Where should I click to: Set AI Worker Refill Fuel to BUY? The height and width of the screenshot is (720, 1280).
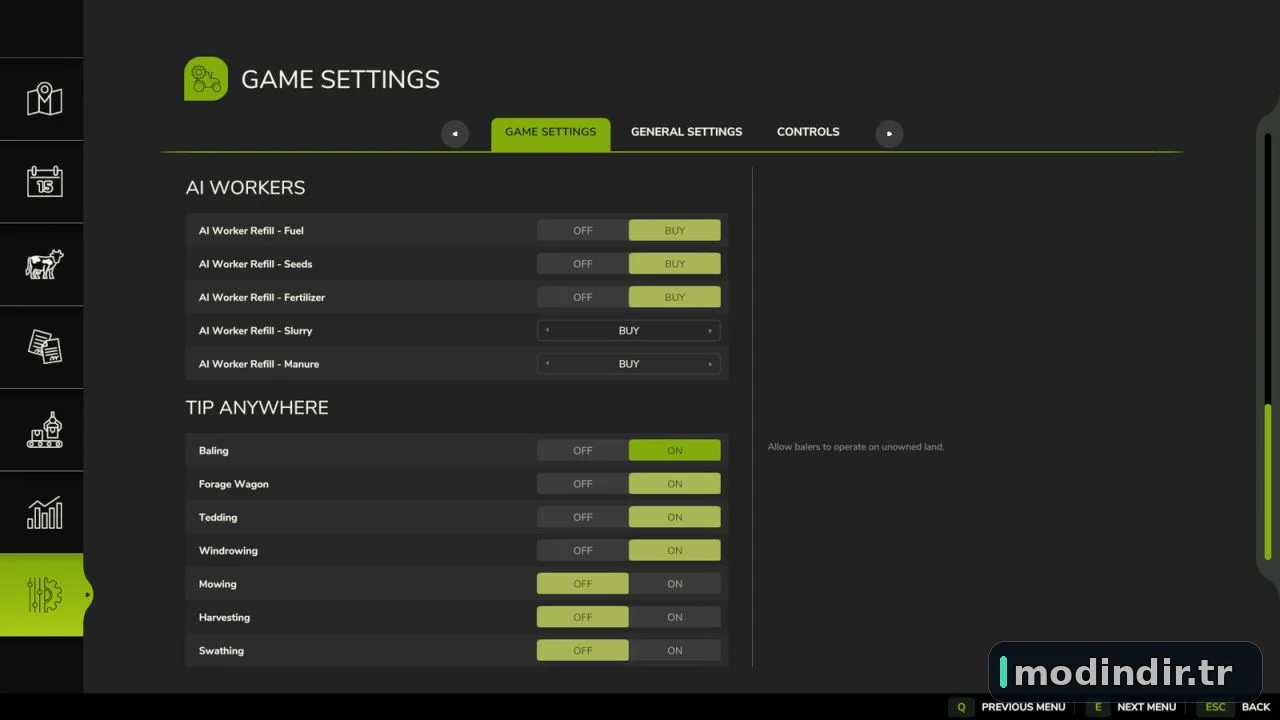[x=675, y=230]
